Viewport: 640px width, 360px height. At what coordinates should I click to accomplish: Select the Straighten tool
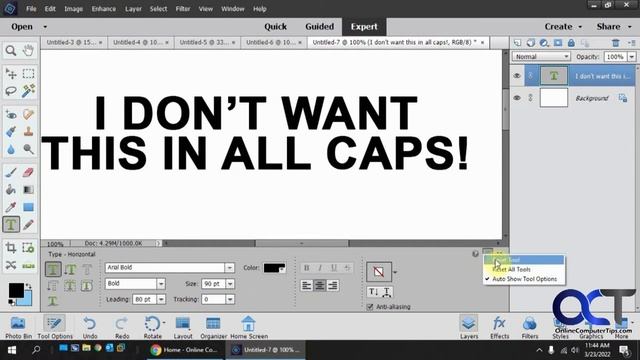(x=28, y=265)
